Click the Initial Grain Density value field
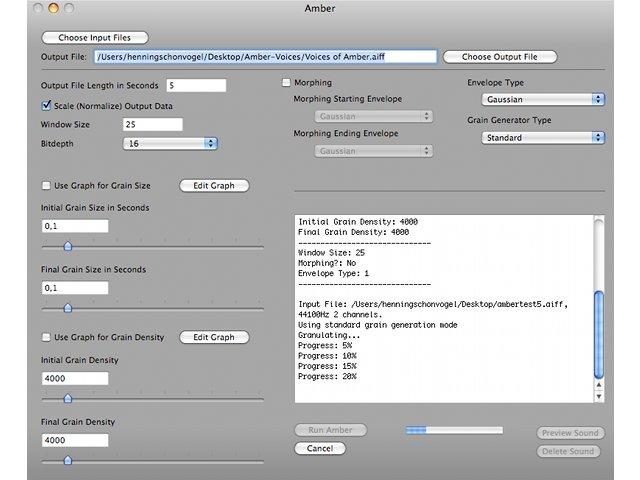 click(75, 379)
